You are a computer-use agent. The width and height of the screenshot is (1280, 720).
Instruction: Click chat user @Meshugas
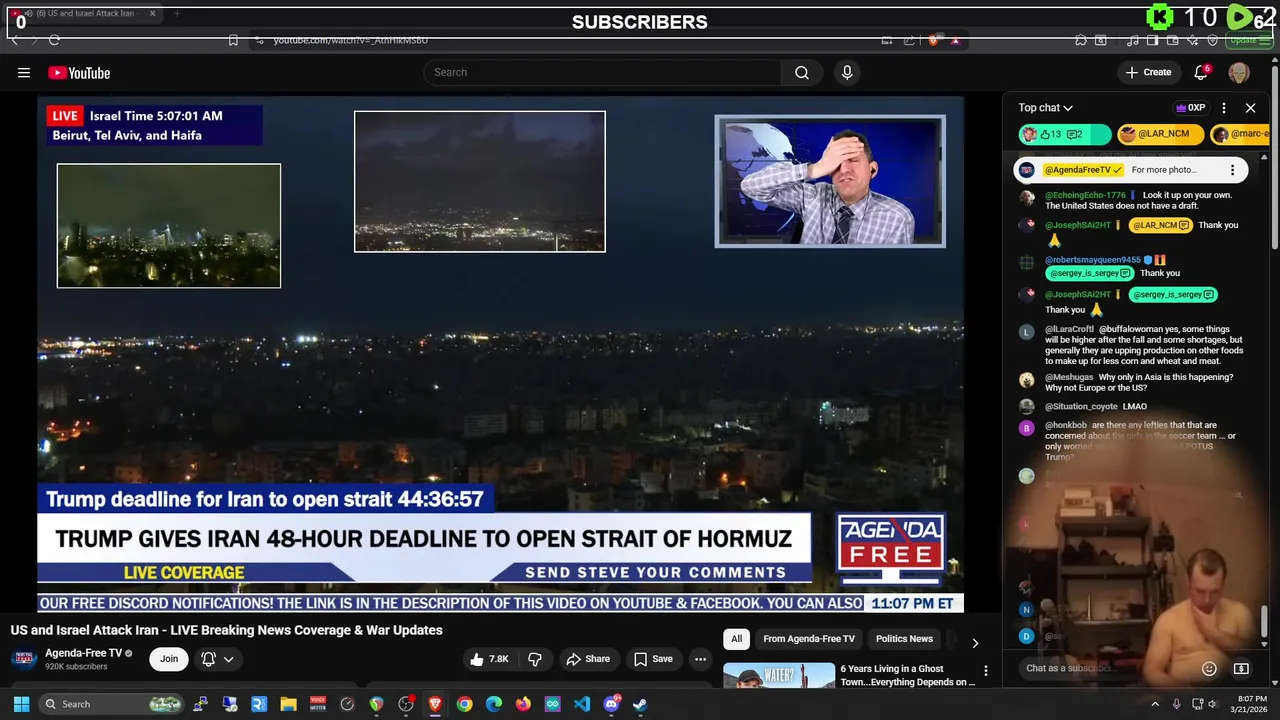pos(1069,377)
